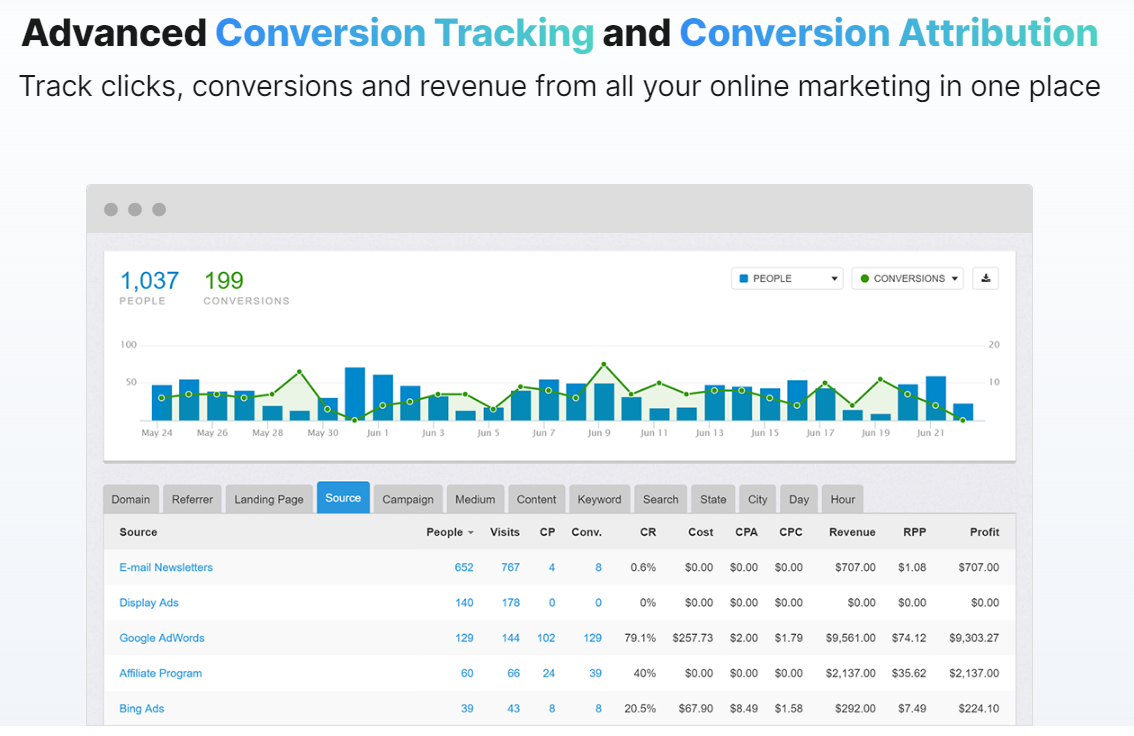Click the May 24 axis label
This screenshot has height=736, width=1134.
click(157, 433)
